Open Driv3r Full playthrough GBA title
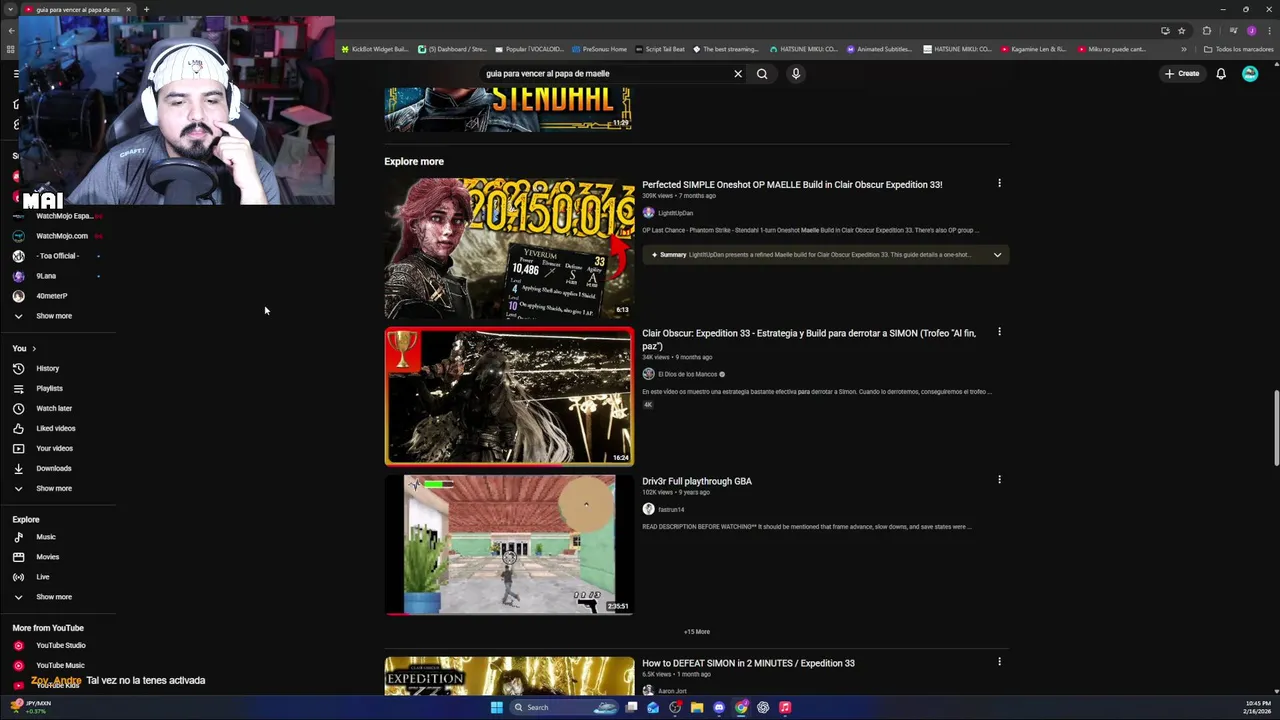This screenshot has height=720, width=1280. pos(697,481)
